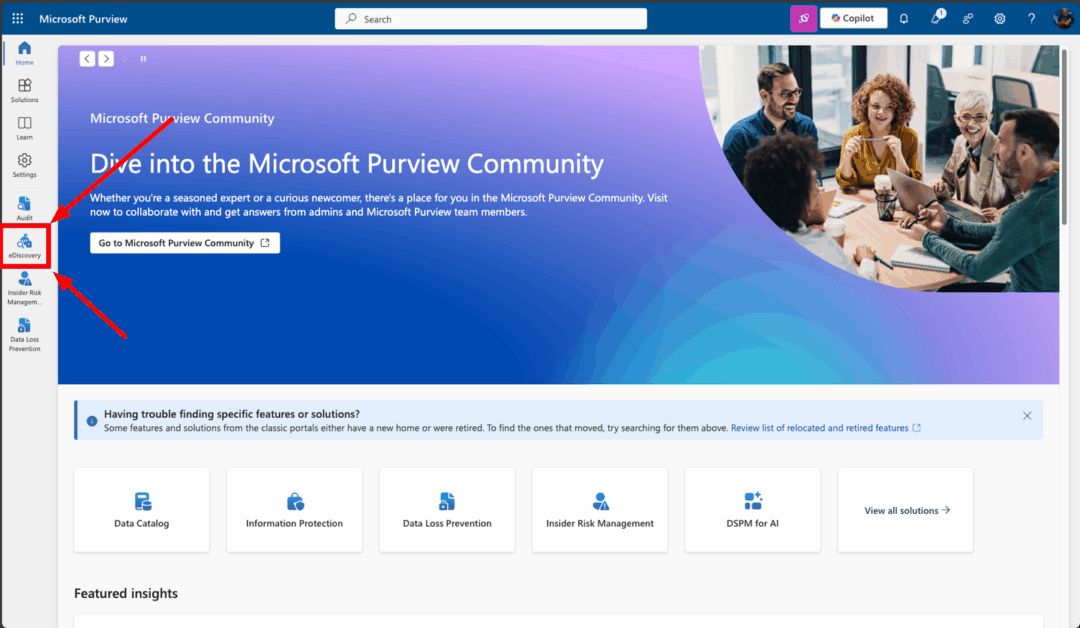
Task: Open the Insider Risk Management card
Action: click(600, 510)
